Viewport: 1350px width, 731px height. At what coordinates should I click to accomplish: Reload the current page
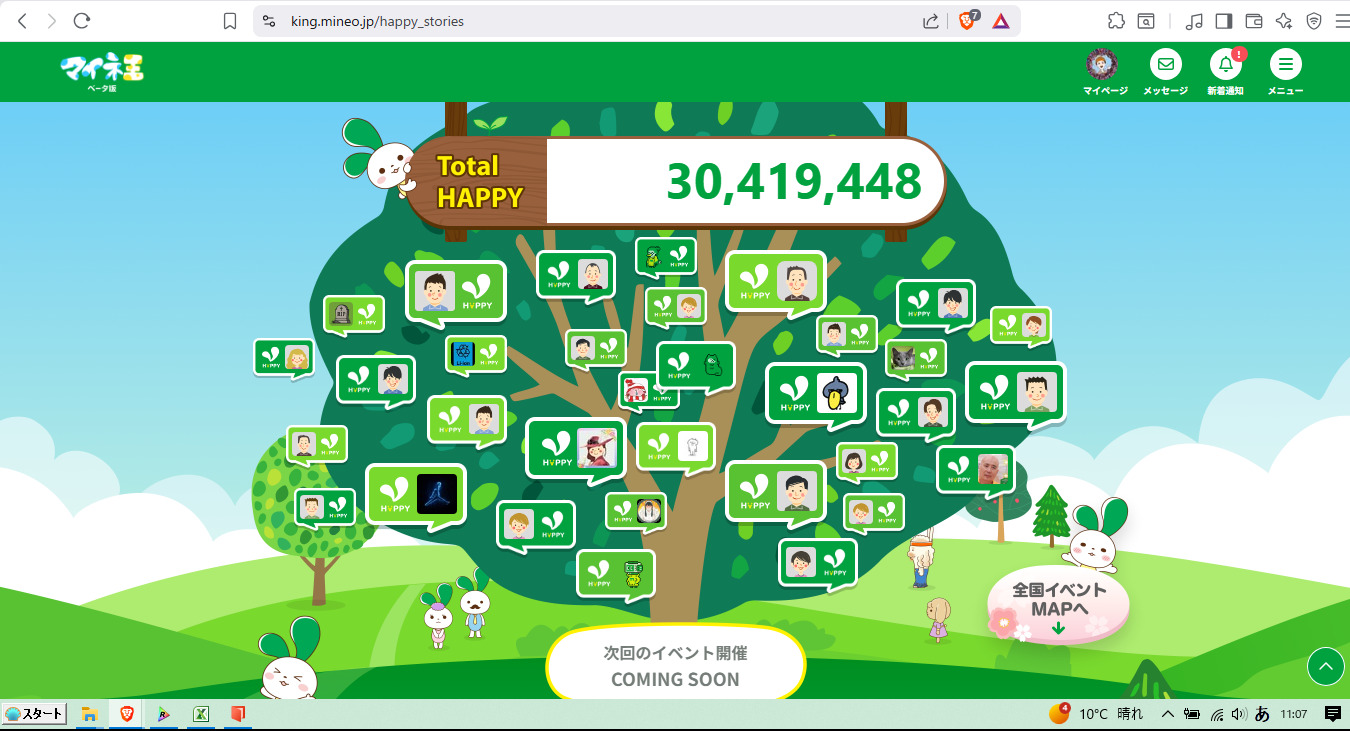click(x=82, y=21)
